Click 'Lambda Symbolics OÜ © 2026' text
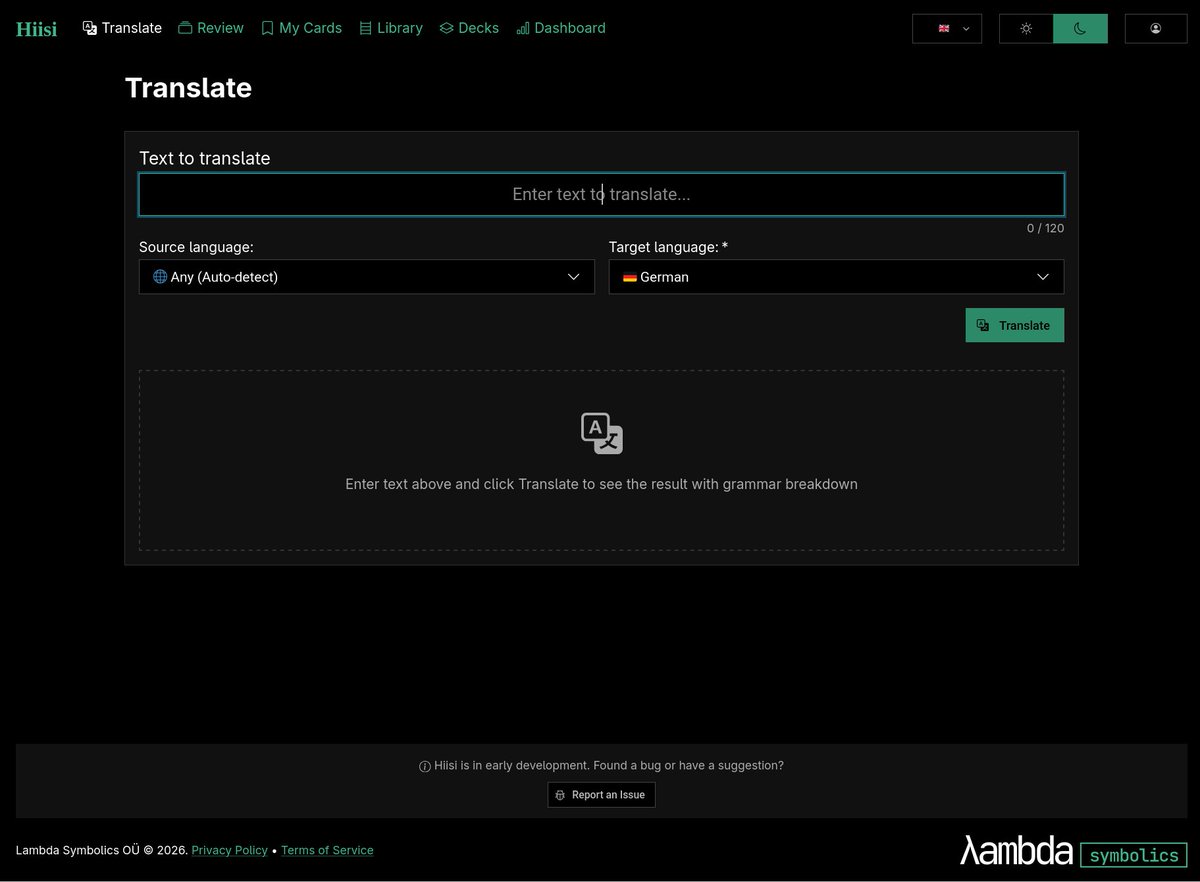 (x=101, y=850)
